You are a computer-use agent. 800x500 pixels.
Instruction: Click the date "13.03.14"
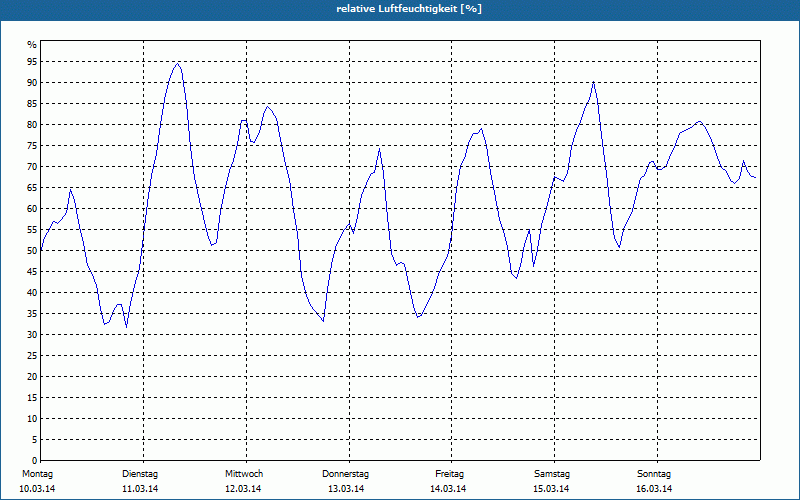[346, 489]
